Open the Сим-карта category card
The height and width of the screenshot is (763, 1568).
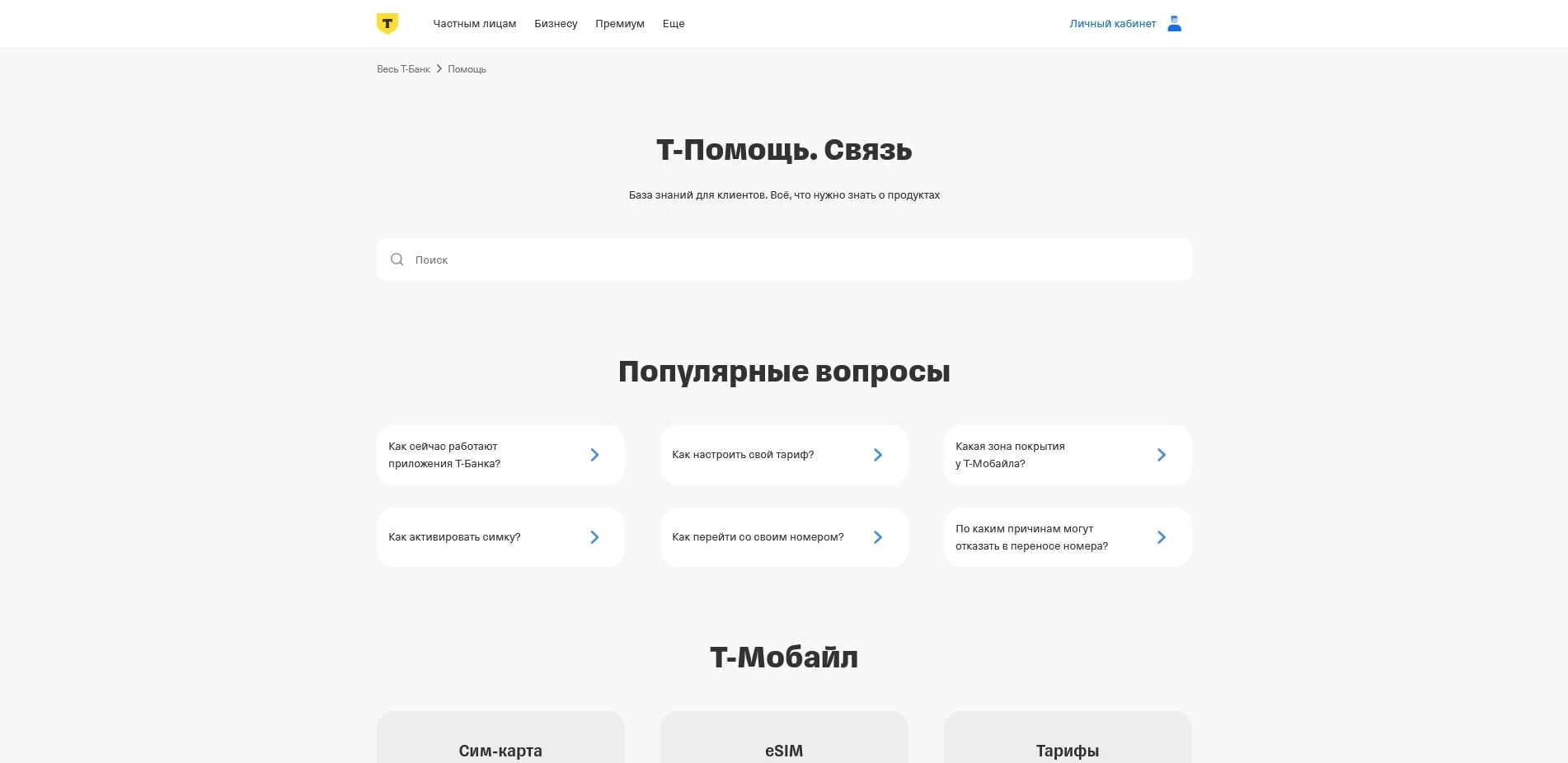[x=500, y=742]
